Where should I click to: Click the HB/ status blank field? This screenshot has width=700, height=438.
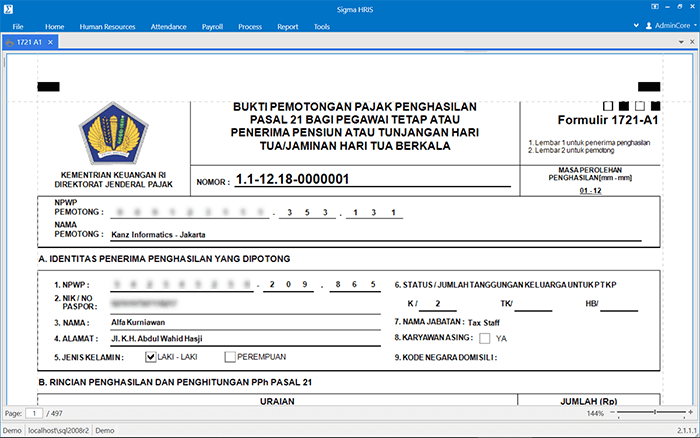coord(619,305)
